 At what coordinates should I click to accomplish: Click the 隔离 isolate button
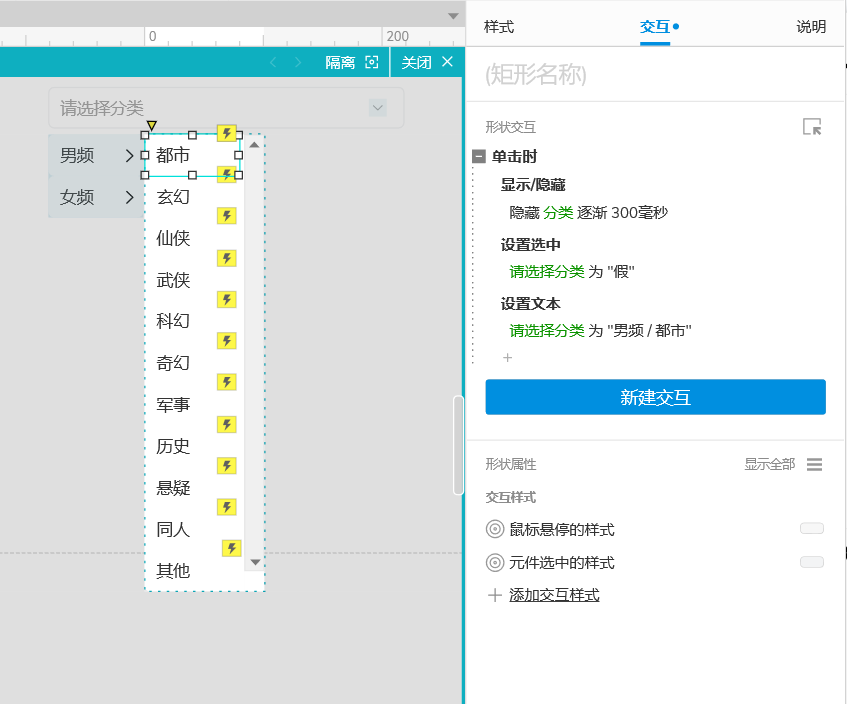coord(340,63)
